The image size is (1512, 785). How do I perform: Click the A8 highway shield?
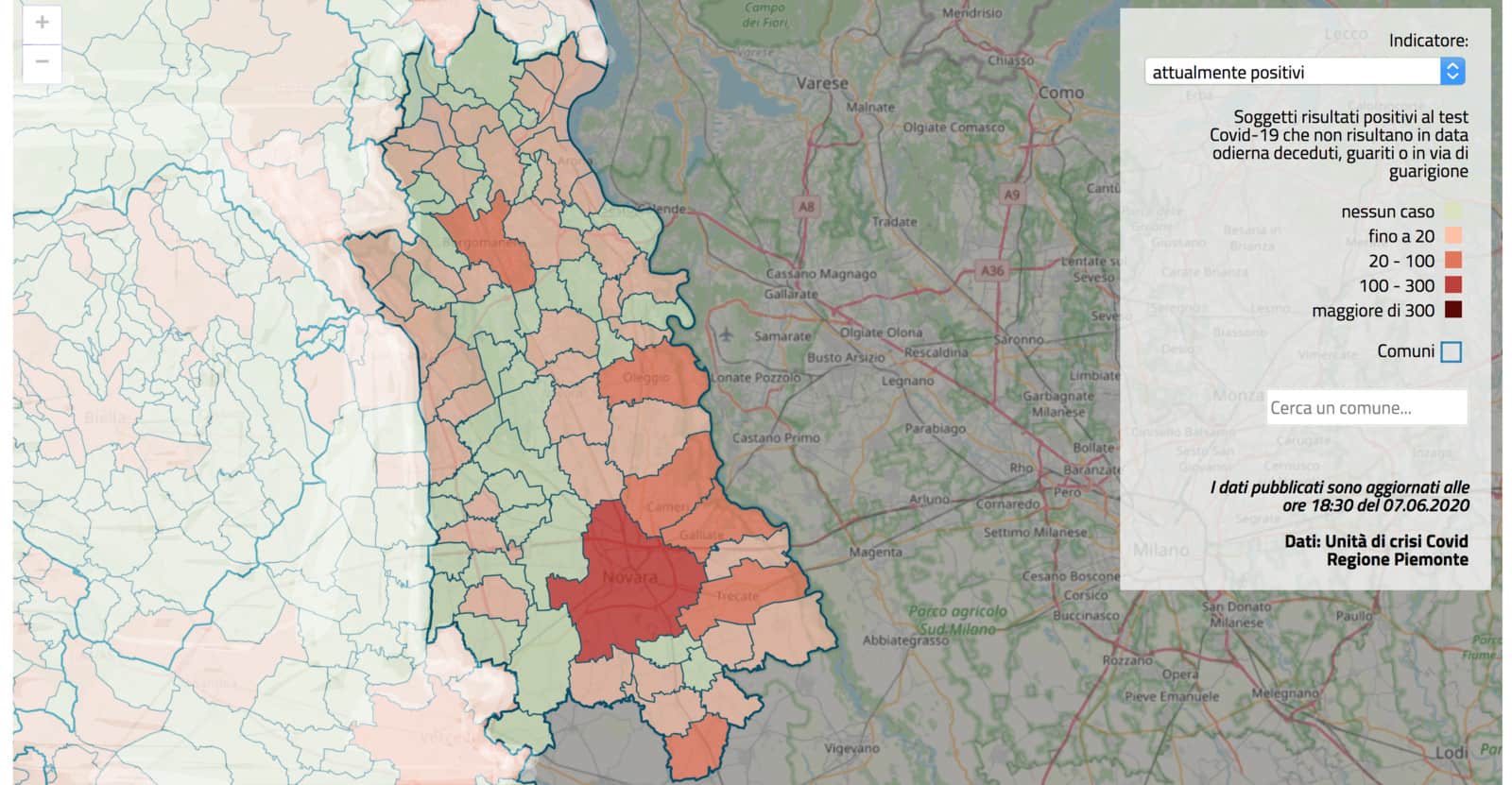(805, 206)
